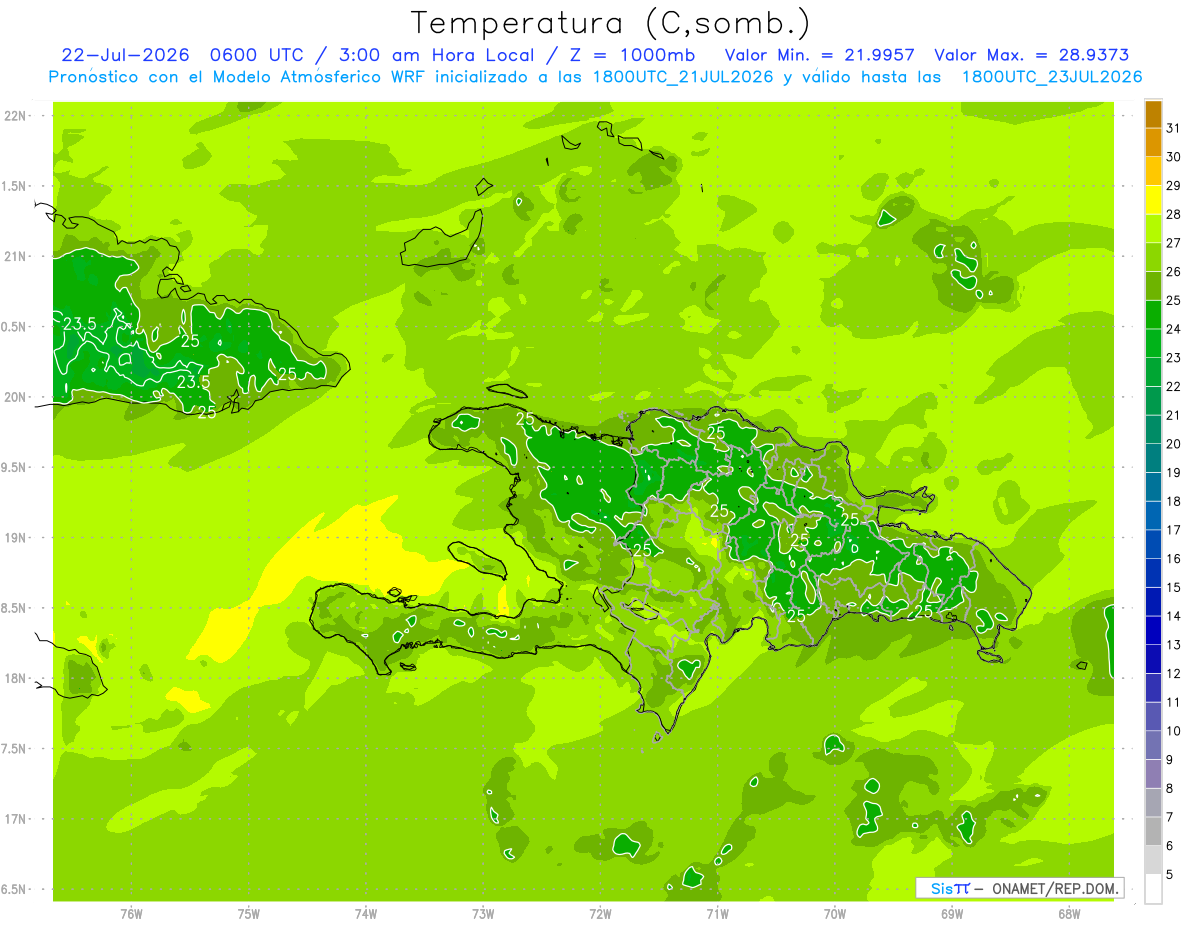
Task: Click the purple legend swatch between 9 and 10
Action: [x=1153, y=746]
